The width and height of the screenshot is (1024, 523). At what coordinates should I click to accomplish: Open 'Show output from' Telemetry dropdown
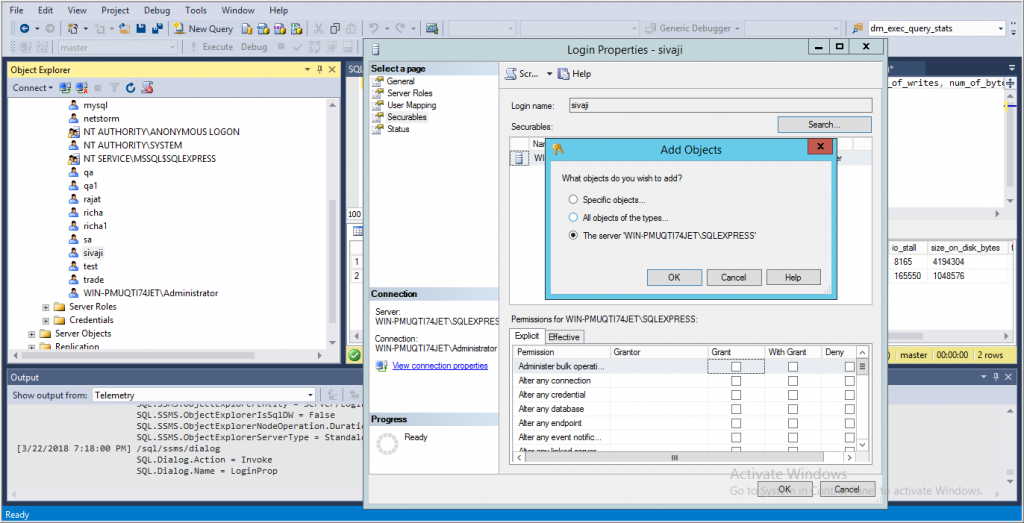click(310, 395)
